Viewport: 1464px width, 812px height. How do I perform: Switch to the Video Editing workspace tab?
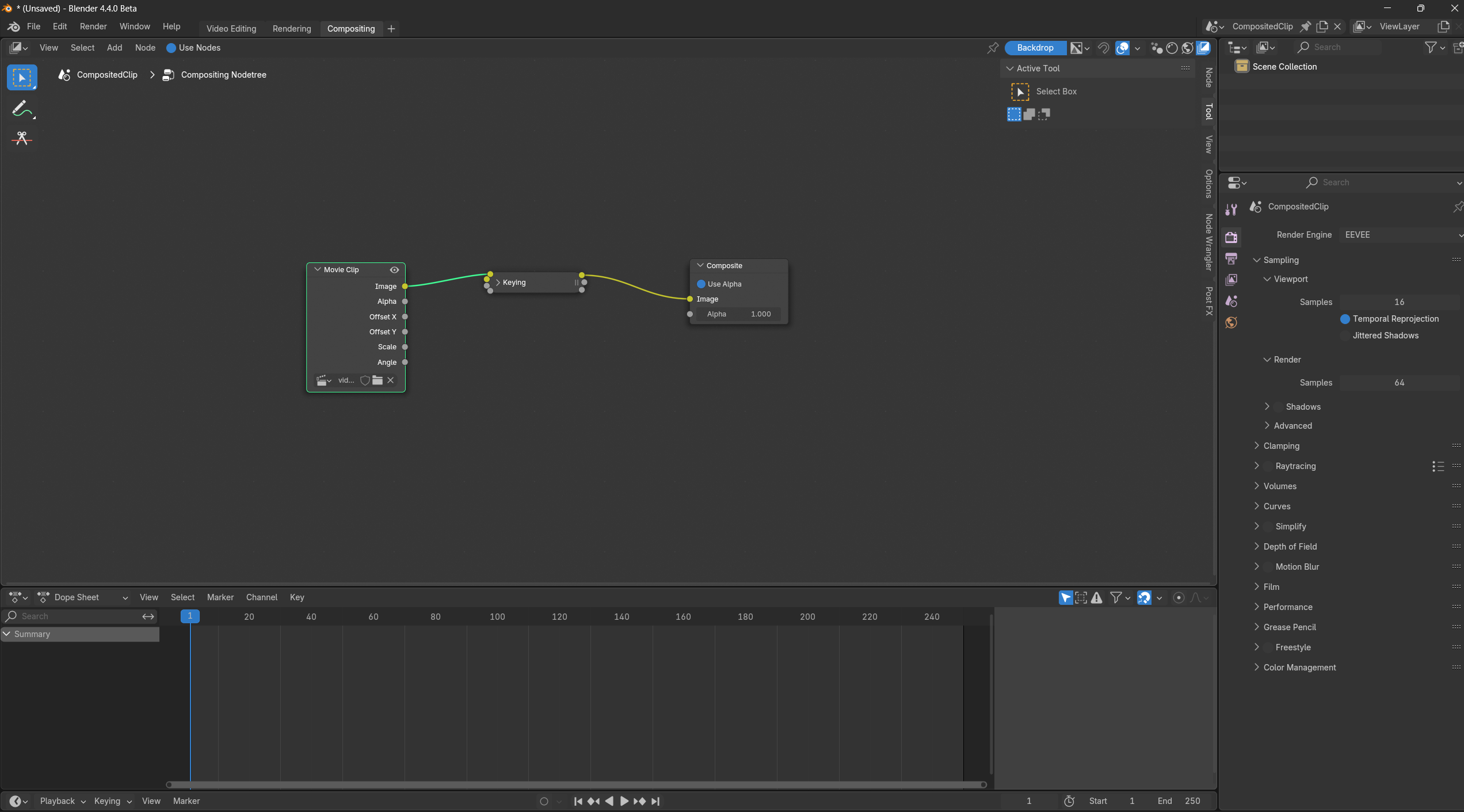tap(231, 29)
